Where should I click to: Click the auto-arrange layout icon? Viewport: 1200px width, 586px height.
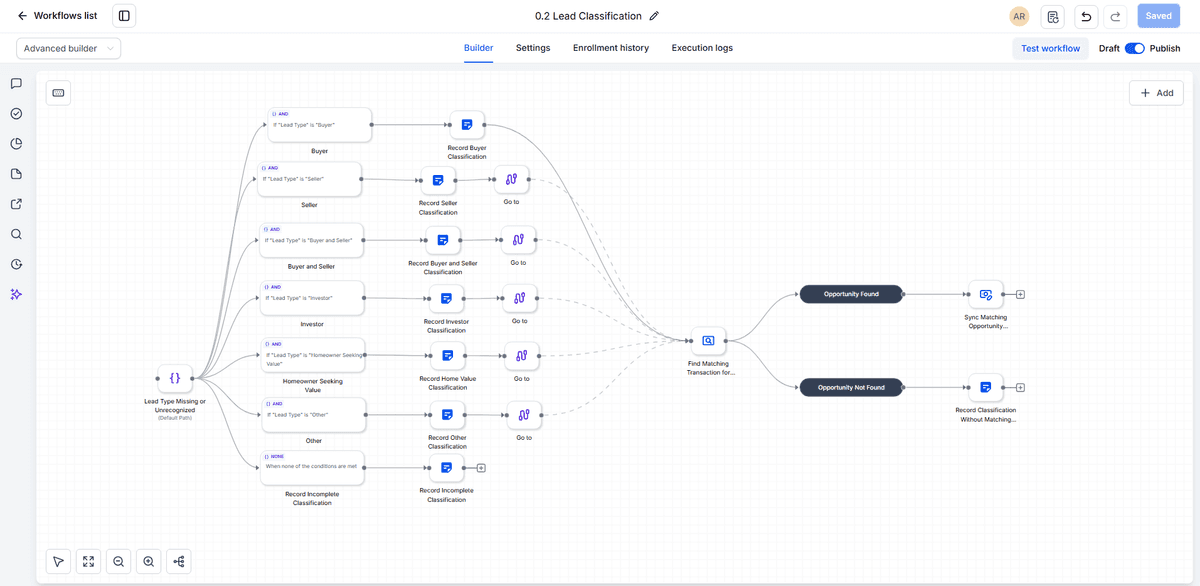179,562
